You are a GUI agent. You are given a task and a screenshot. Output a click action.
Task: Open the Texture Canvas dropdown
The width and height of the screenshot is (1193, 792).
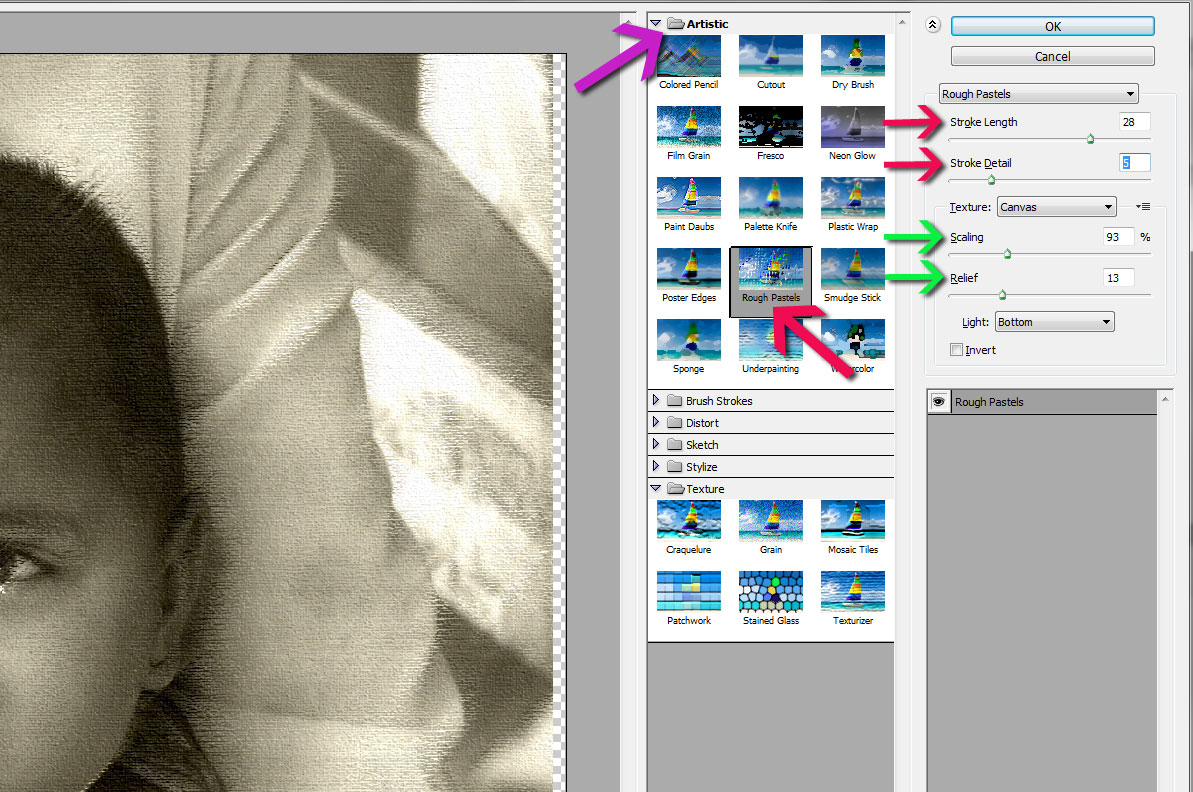(x=1056, y=207)
